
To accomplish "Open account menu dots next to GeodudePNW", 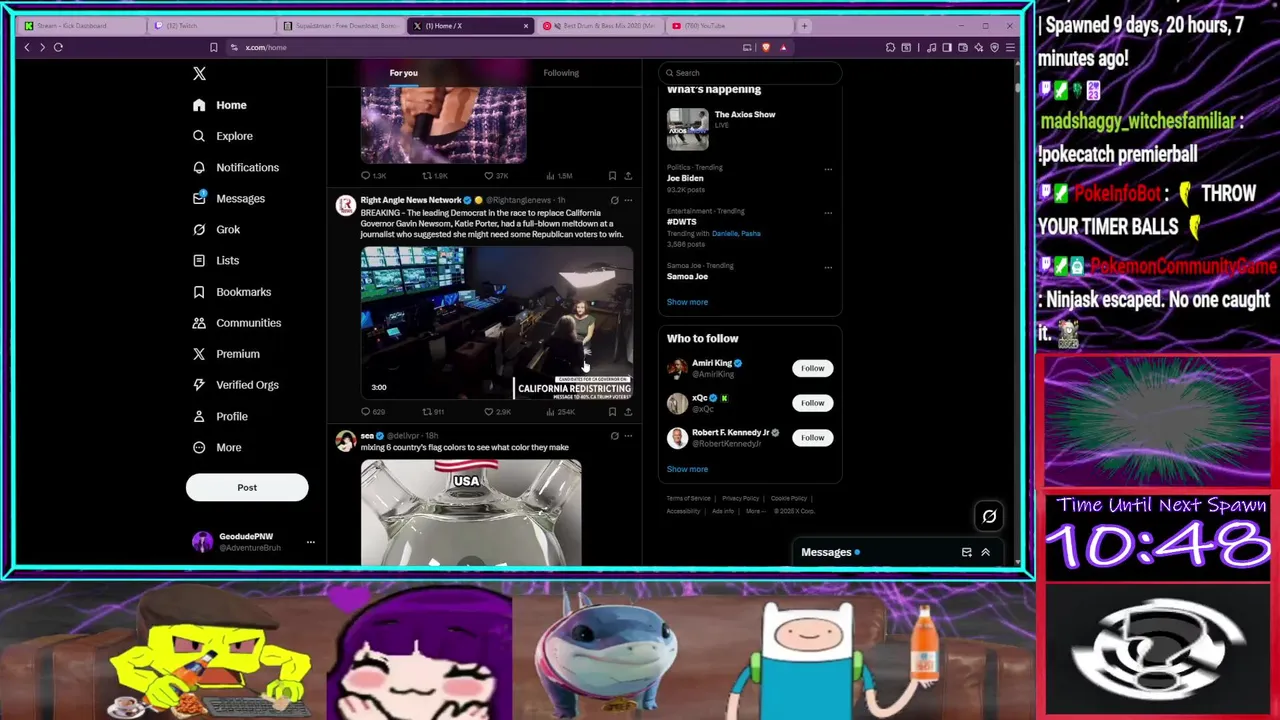I will click(311, 542).
